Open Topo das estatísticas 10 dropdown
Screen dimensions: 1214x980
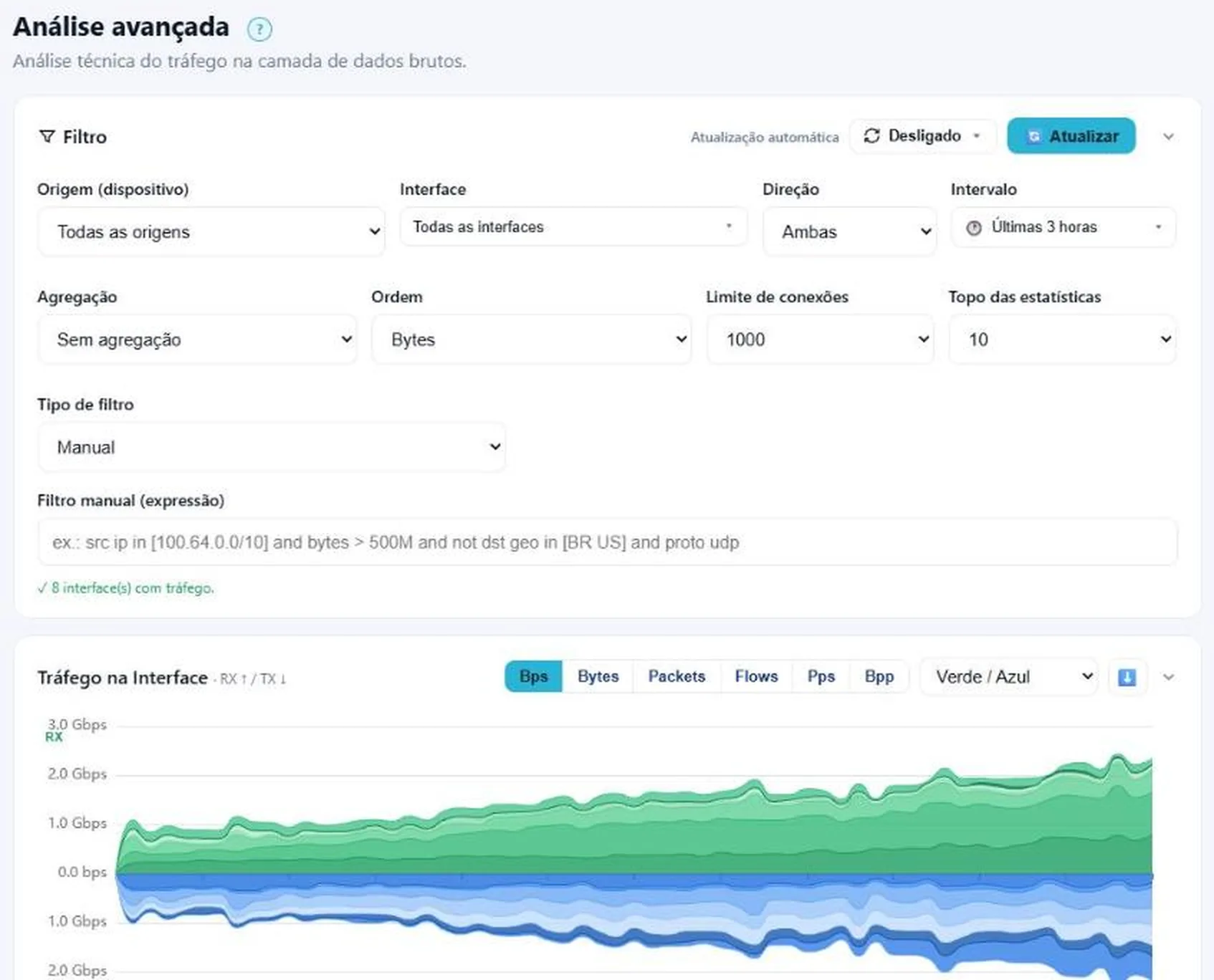[1062, 339]
